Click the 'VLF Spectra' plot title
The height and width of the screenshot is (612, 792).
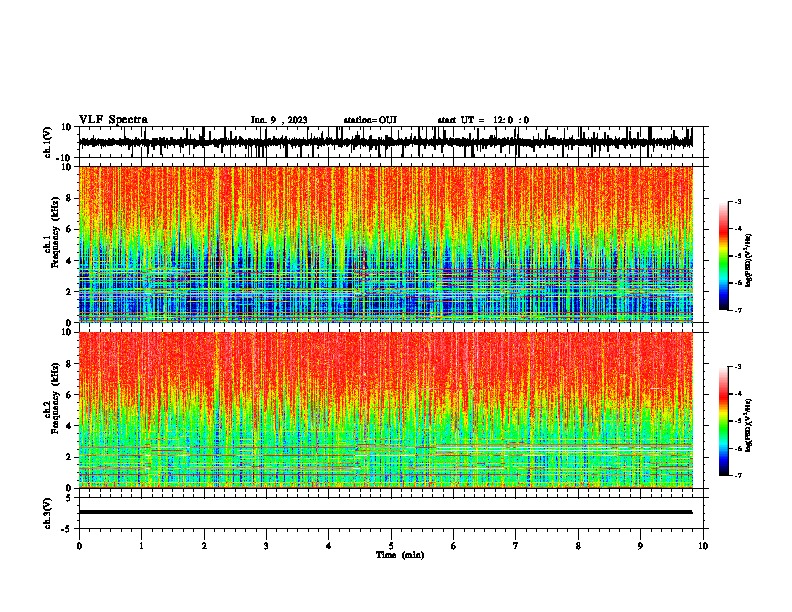113,120
